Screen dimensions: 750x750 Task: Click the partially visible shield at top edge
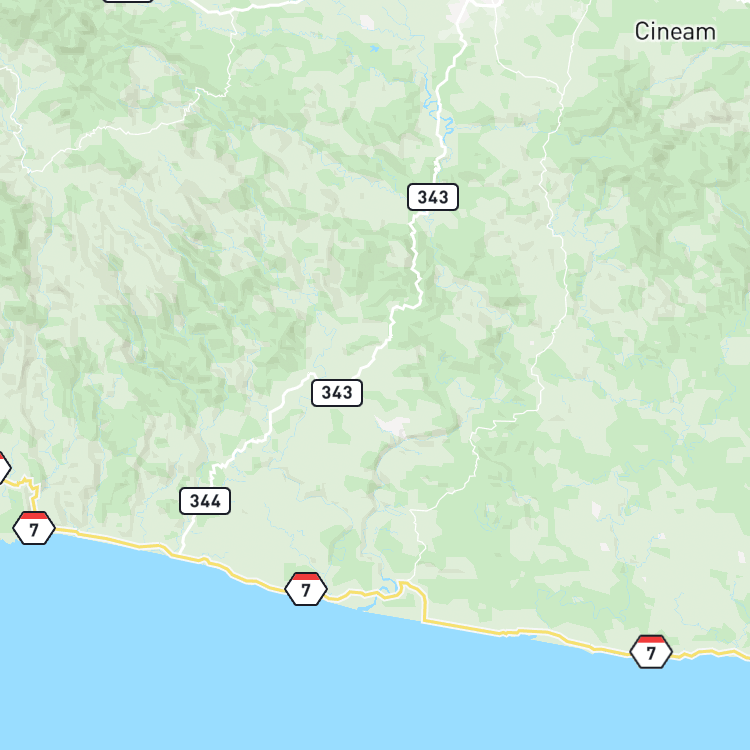click(128, 1)
